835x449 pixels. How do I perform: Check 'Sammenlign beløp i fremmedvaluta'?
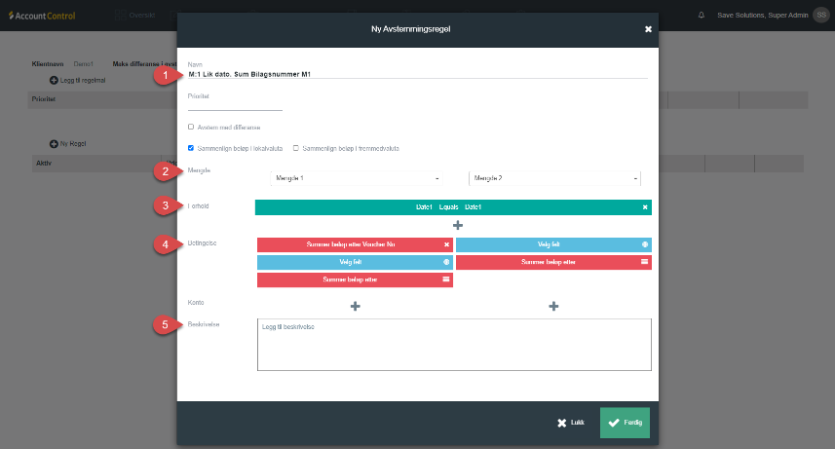pyautogui.click(x=296, y=148)
